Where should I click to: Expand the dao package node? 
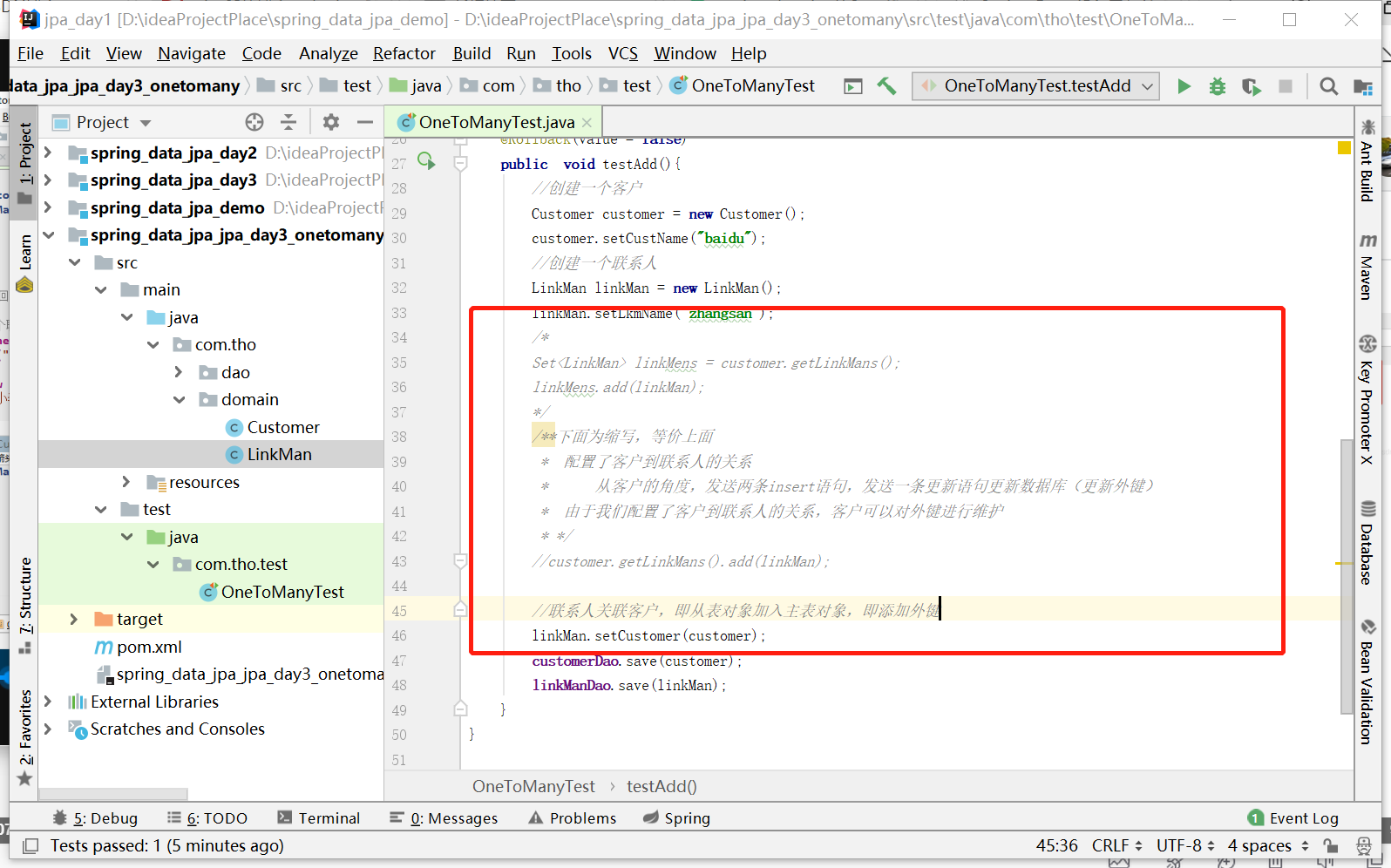[179, 373]
